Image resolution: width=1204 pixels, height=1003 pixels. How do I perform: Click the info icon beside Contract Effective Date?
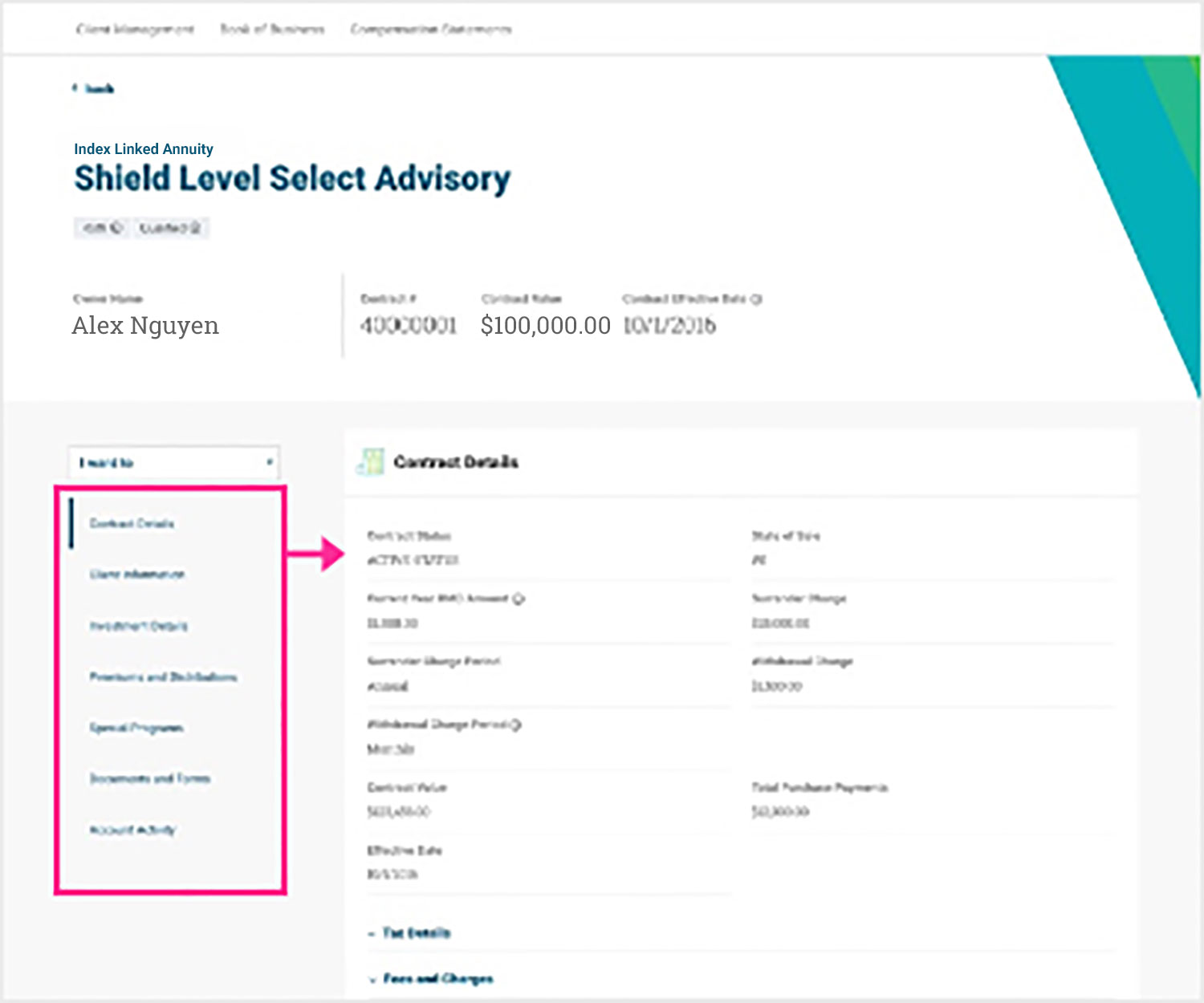click(755, 299)
